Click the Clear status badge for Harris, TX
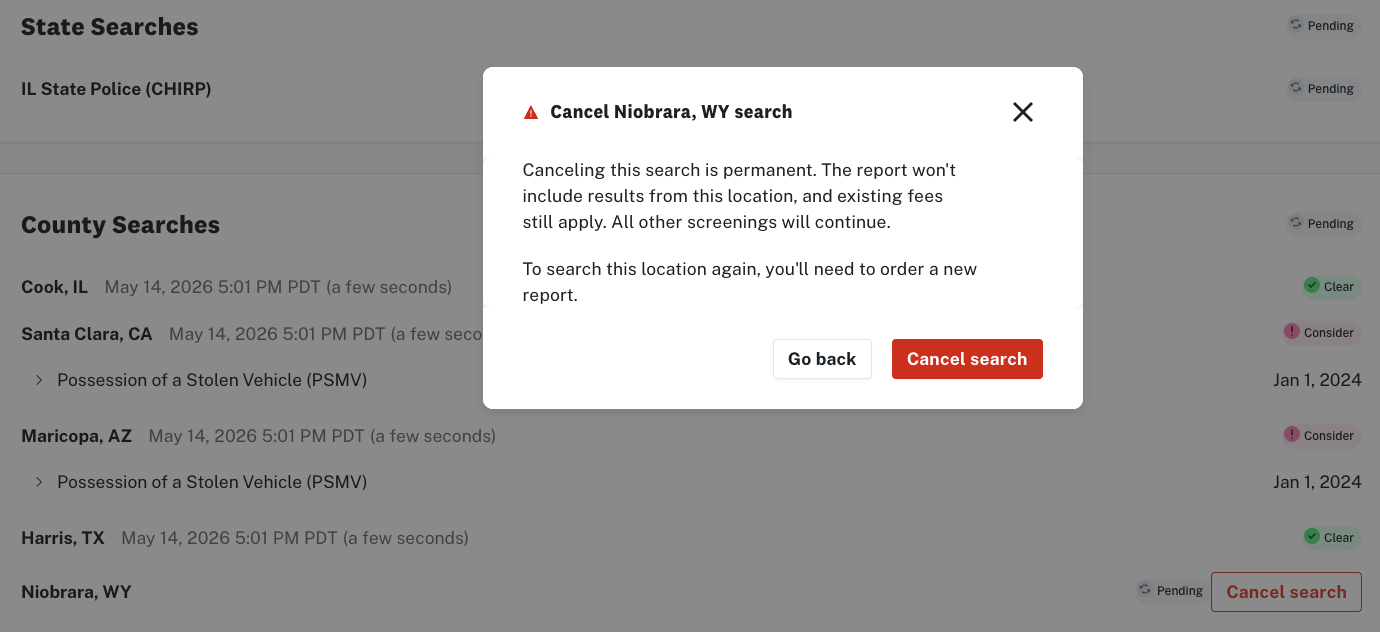Viewport: 1380px width, 632px height. point(1331,538)
